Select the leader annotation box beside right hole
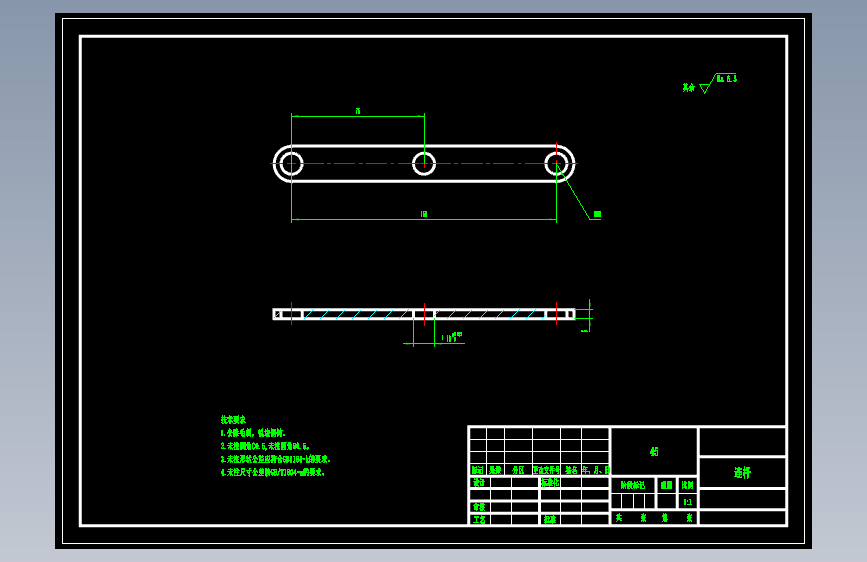Screen dimensions: 867x562 (x=597, y=214)
